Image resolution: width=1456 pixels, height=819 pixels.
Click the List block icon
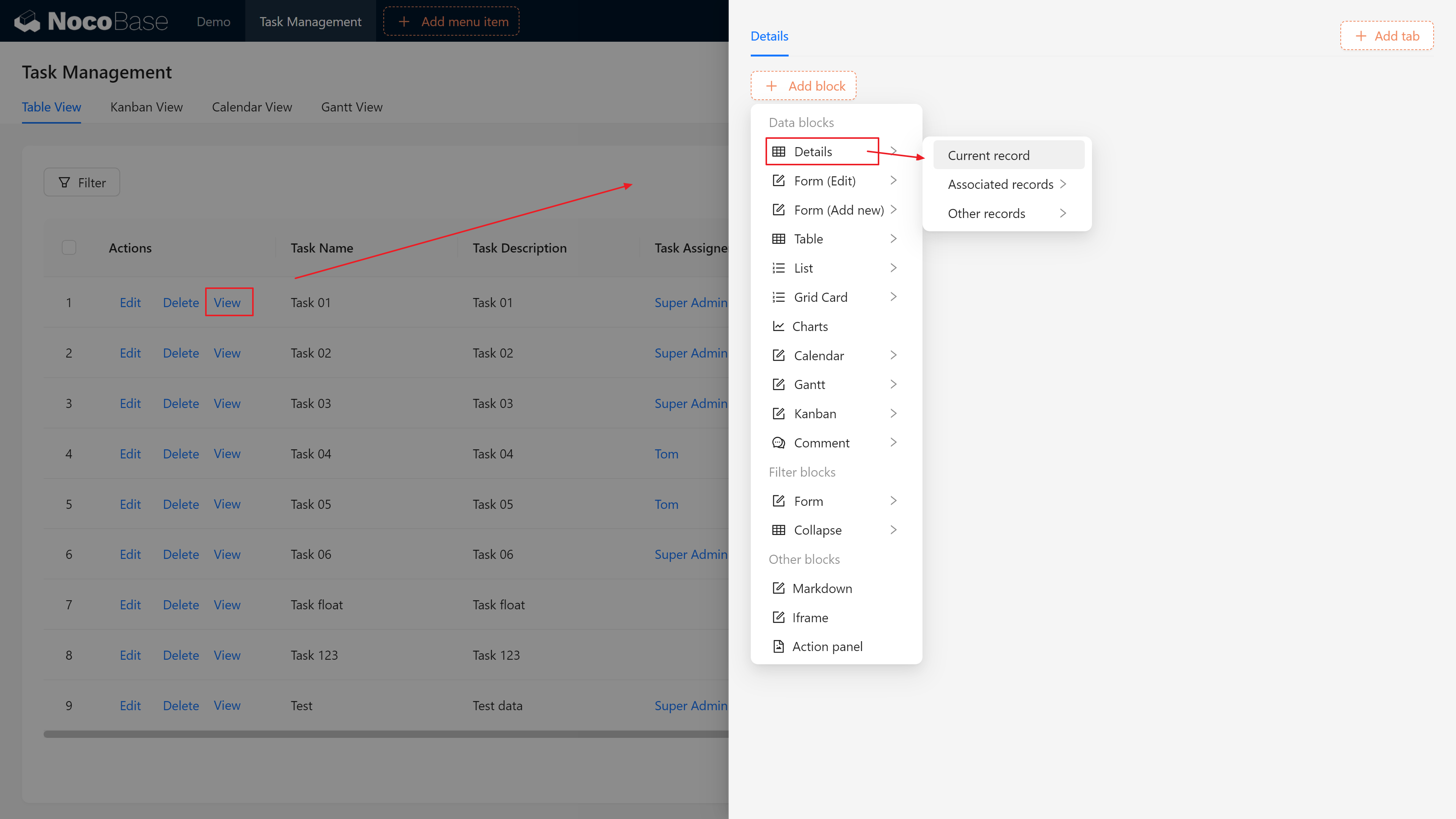tap(778, 268)
